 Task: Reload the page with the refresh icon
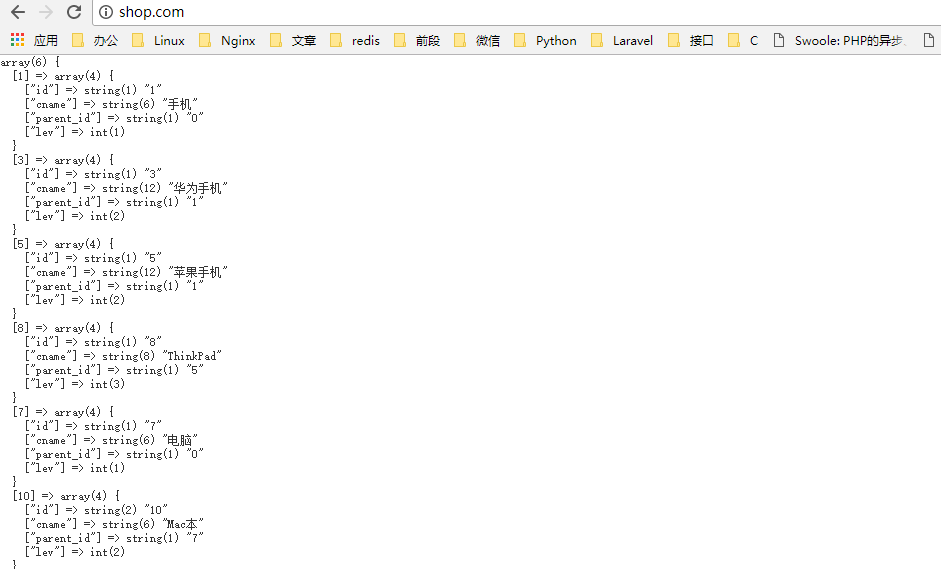click(74, 12)
